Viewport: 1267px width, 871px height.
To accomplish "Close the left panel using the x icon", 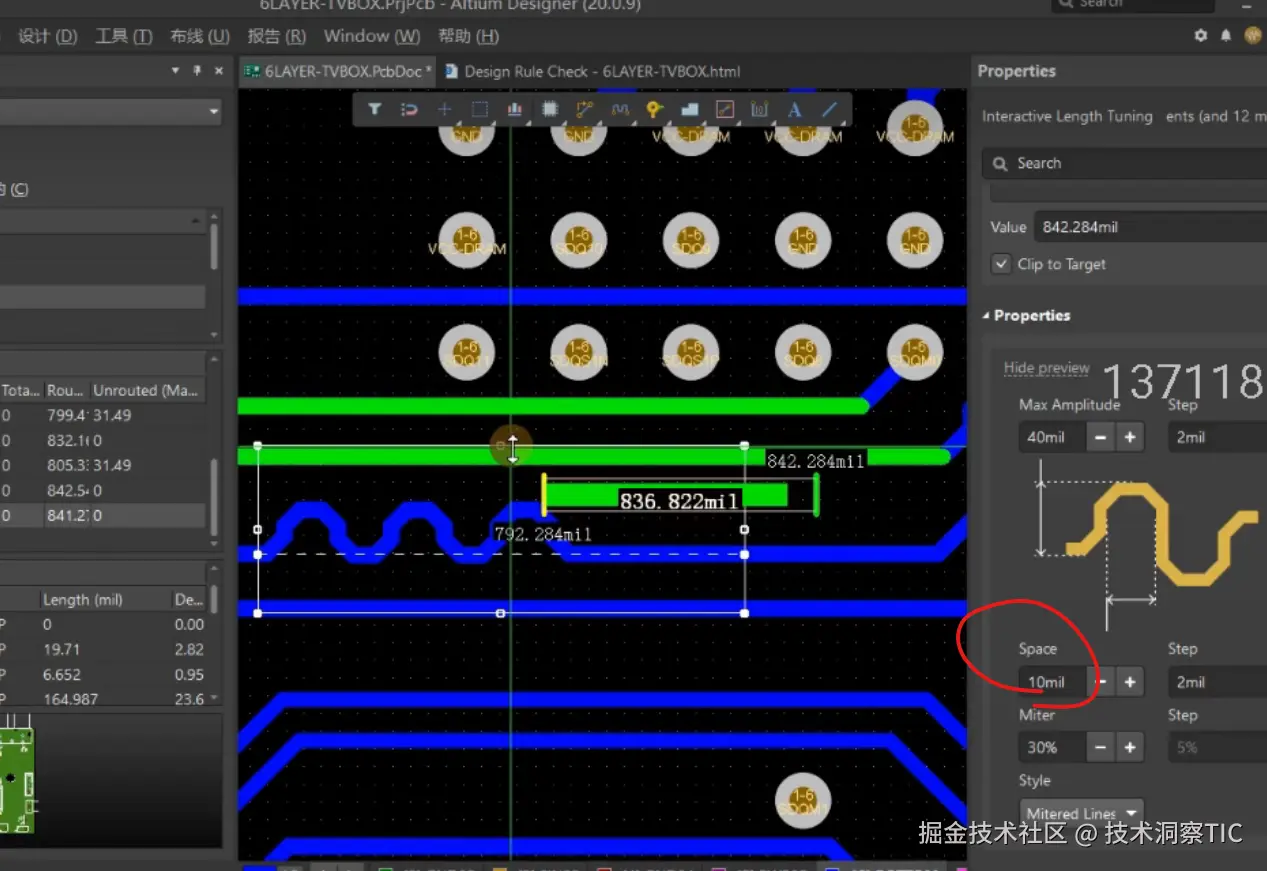I will tap(219, 71).
